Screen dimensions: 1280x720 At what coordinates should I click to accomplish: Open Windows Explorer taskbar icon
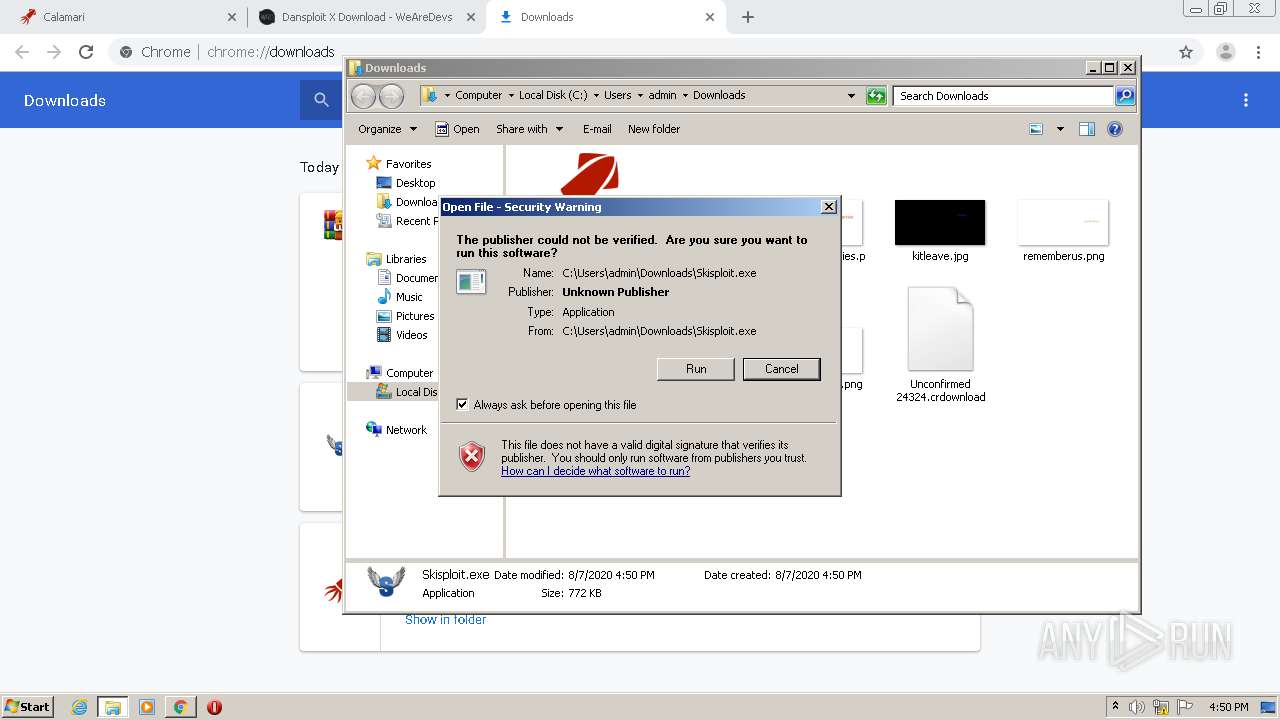click(x=113, y=707)
